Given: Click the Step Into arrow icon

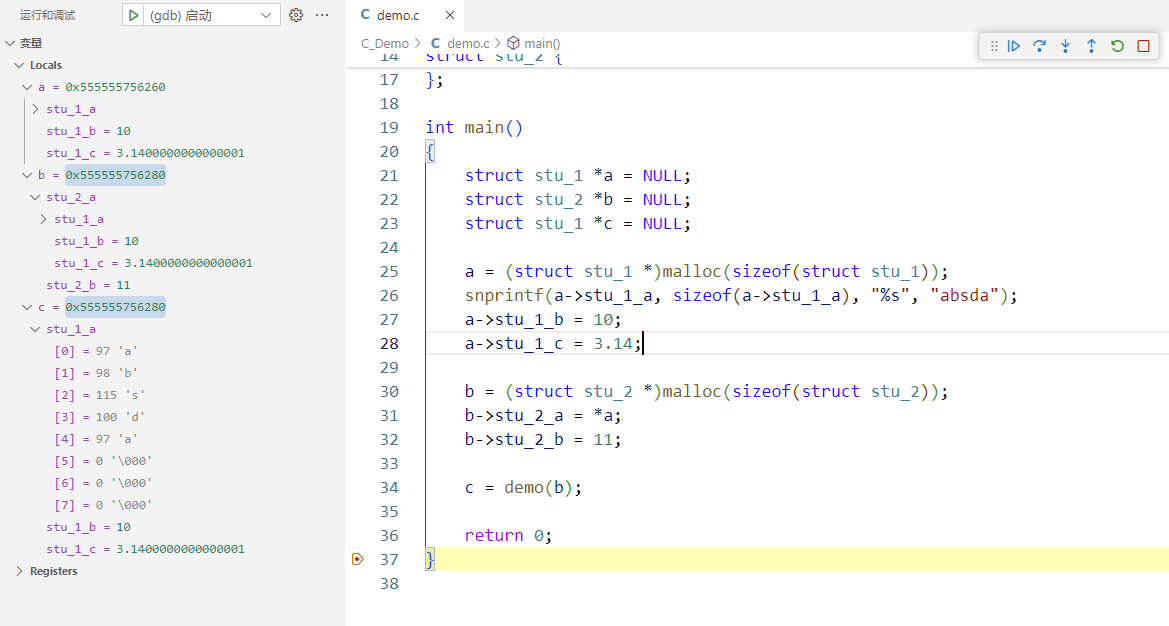Looking at the screenshot, I should [1066, 46].
